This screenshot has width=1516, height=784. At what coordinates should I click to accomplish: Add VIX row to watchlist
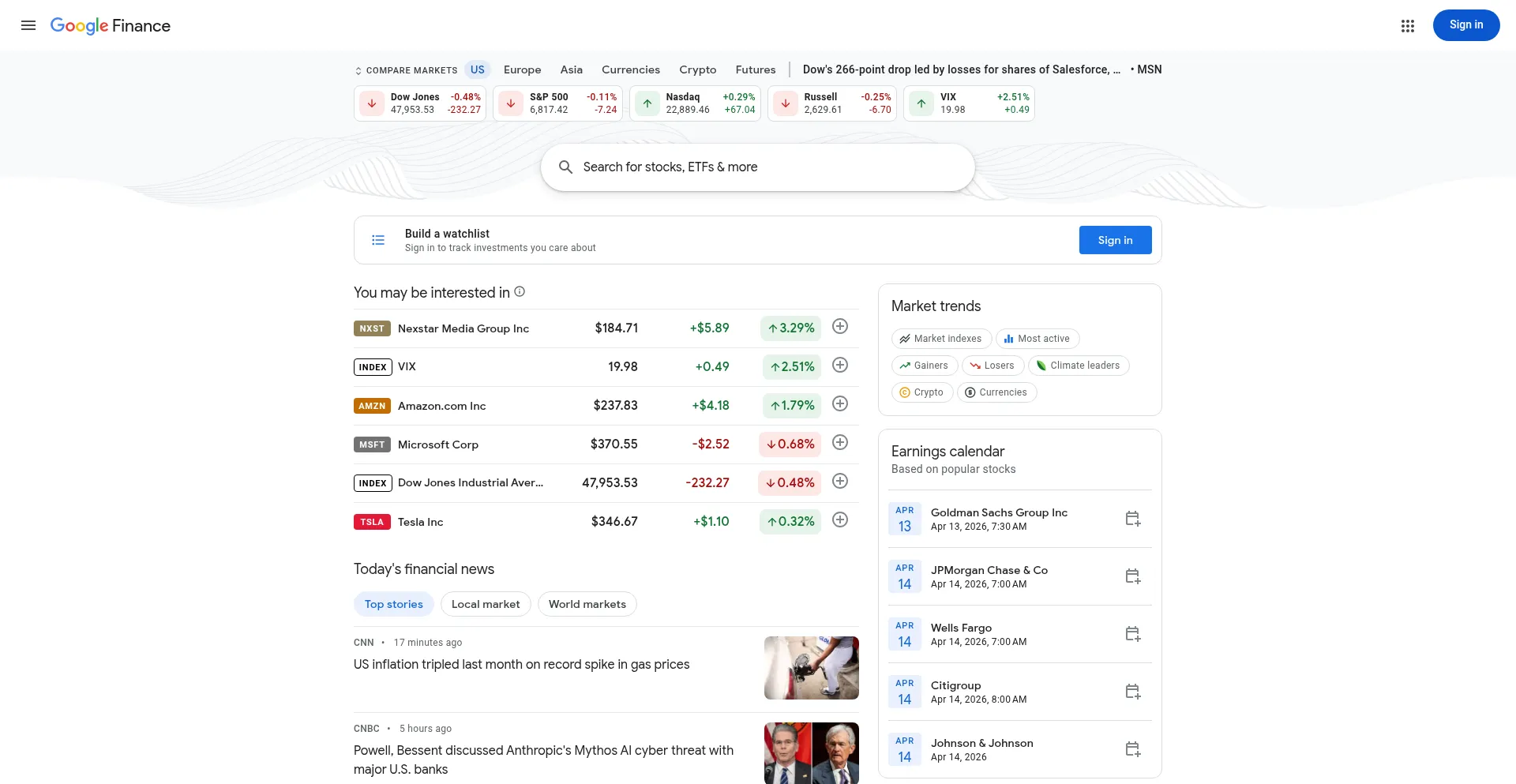point(840,365)
